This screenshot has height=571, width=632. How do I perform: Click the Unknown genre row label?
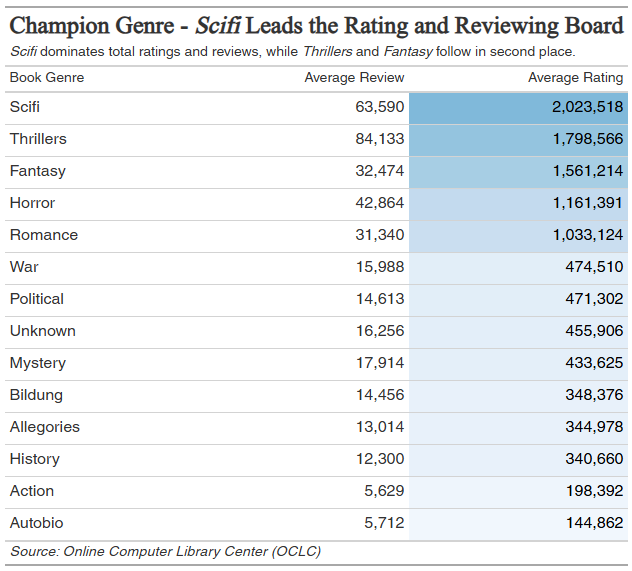(42, 331)
